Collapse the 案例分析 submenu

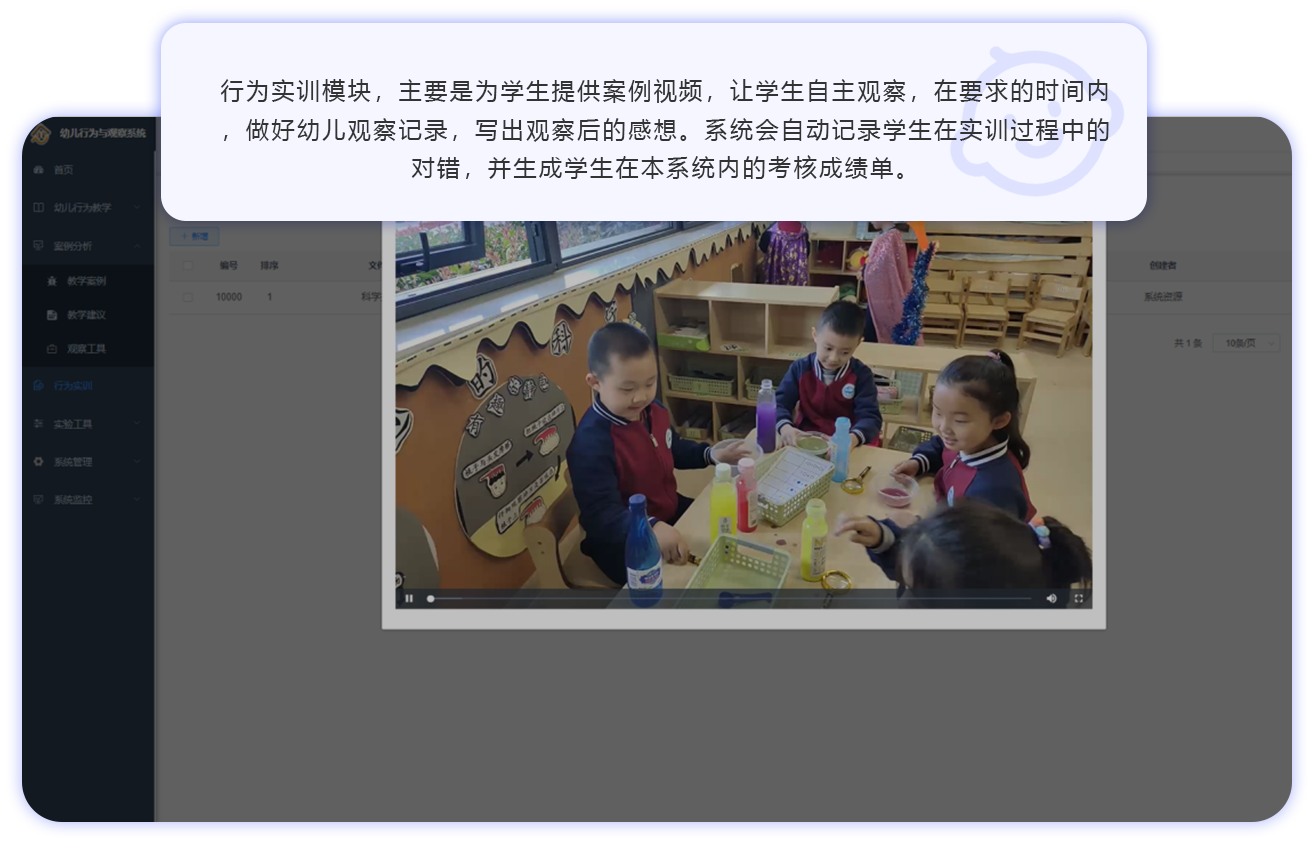click(x=137, y=246)
